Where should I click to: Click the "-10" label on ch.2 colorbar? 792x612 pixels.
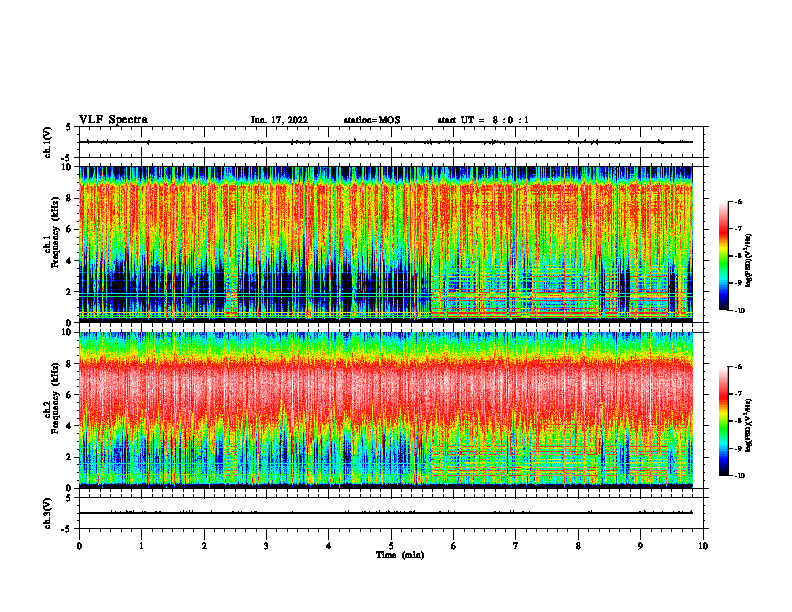pyautogui.click(x=740, y=476)
